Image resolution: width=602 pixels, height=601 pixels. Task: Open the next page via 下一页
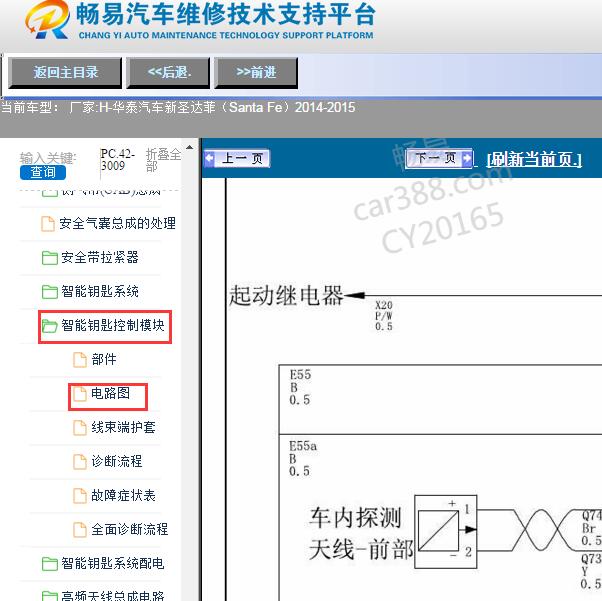[x=439, y=158]
